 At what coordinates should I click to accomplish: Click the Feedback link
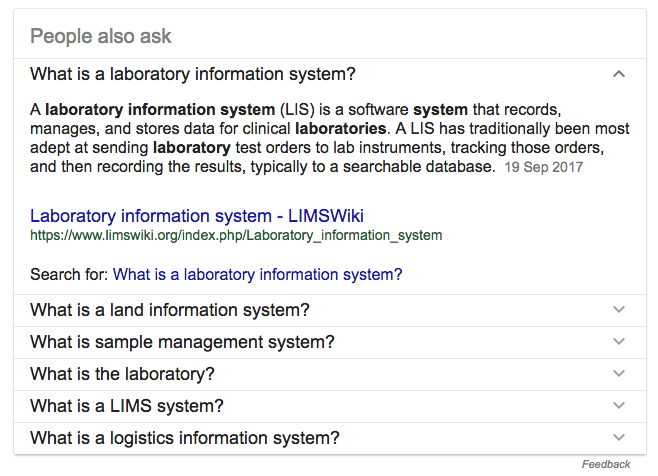tap(606, 464)
